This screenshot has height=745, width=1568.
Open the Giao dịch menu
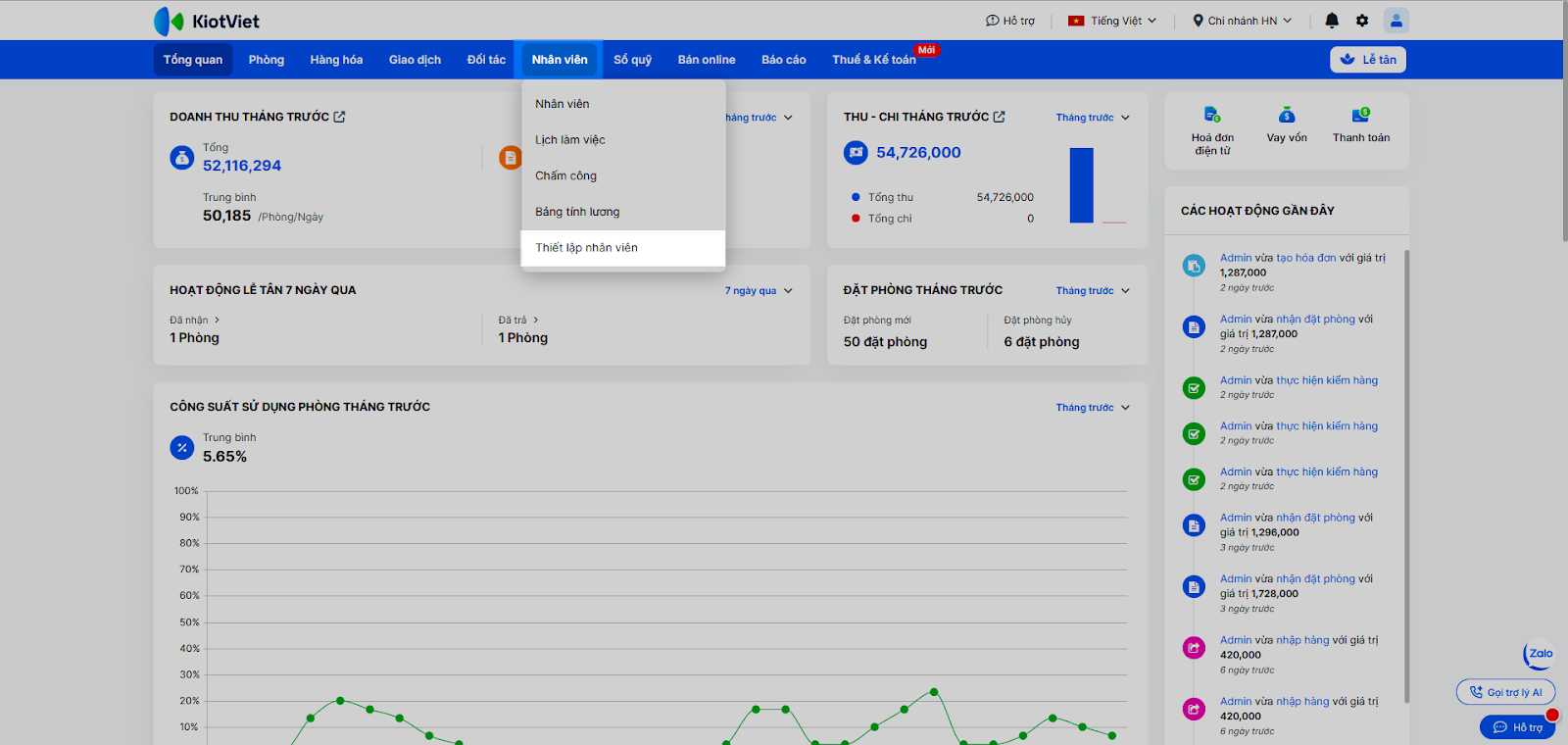click(x=415, y=60)
